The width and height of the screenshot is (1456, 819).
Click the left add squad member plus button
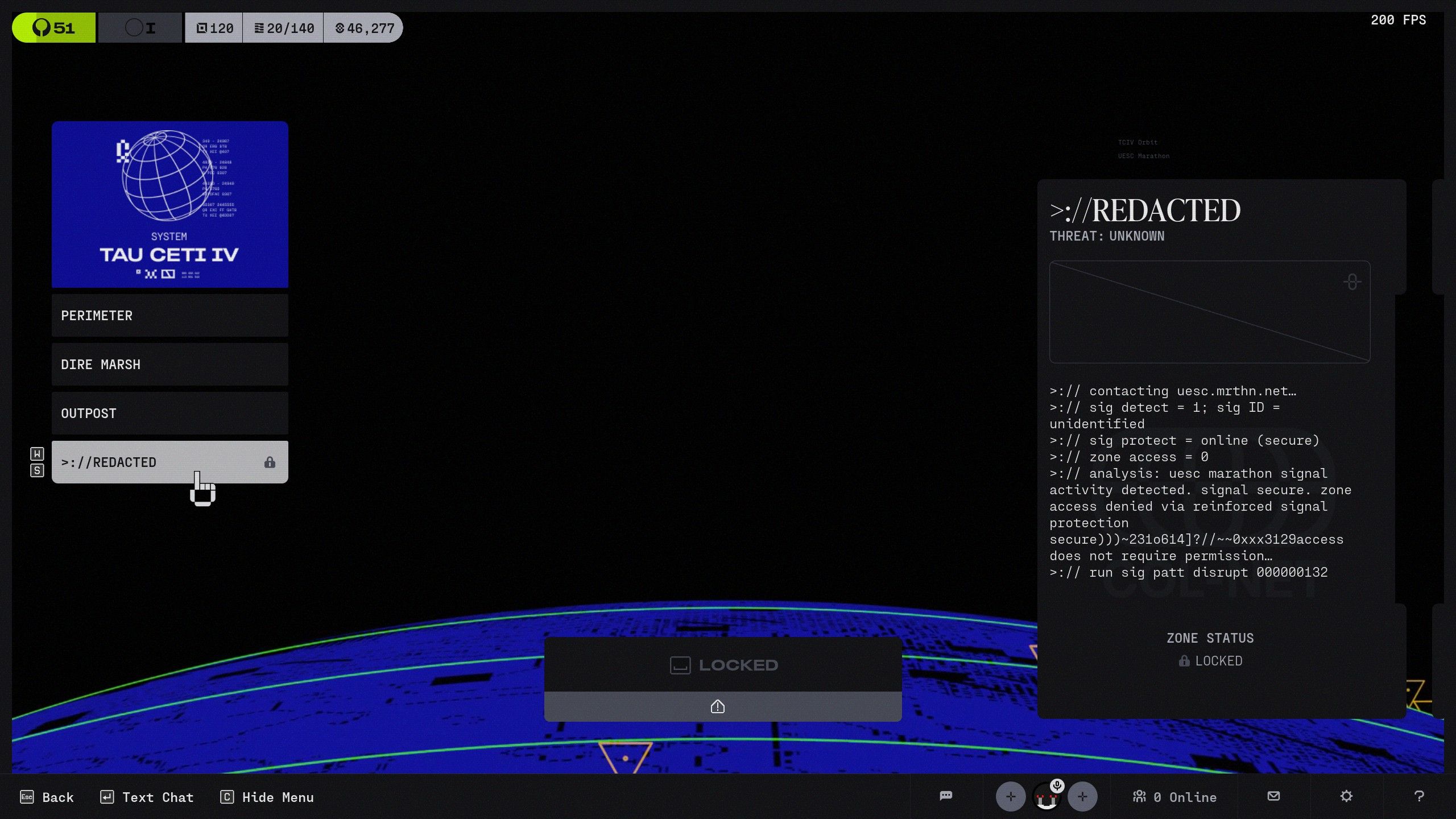[x=1010, y=797]
